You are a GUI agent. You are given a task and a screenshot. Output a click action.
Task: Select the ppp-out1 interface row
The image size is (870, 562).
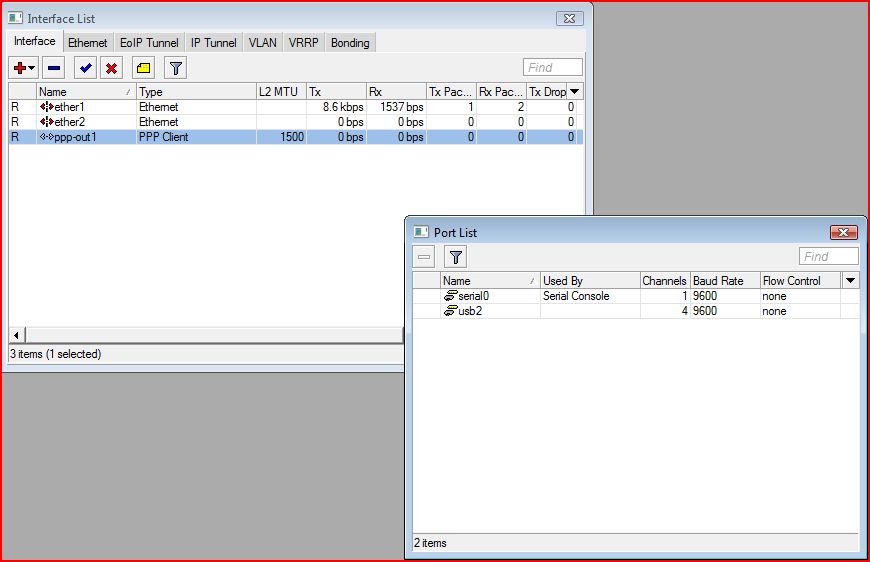pos(296,137)
